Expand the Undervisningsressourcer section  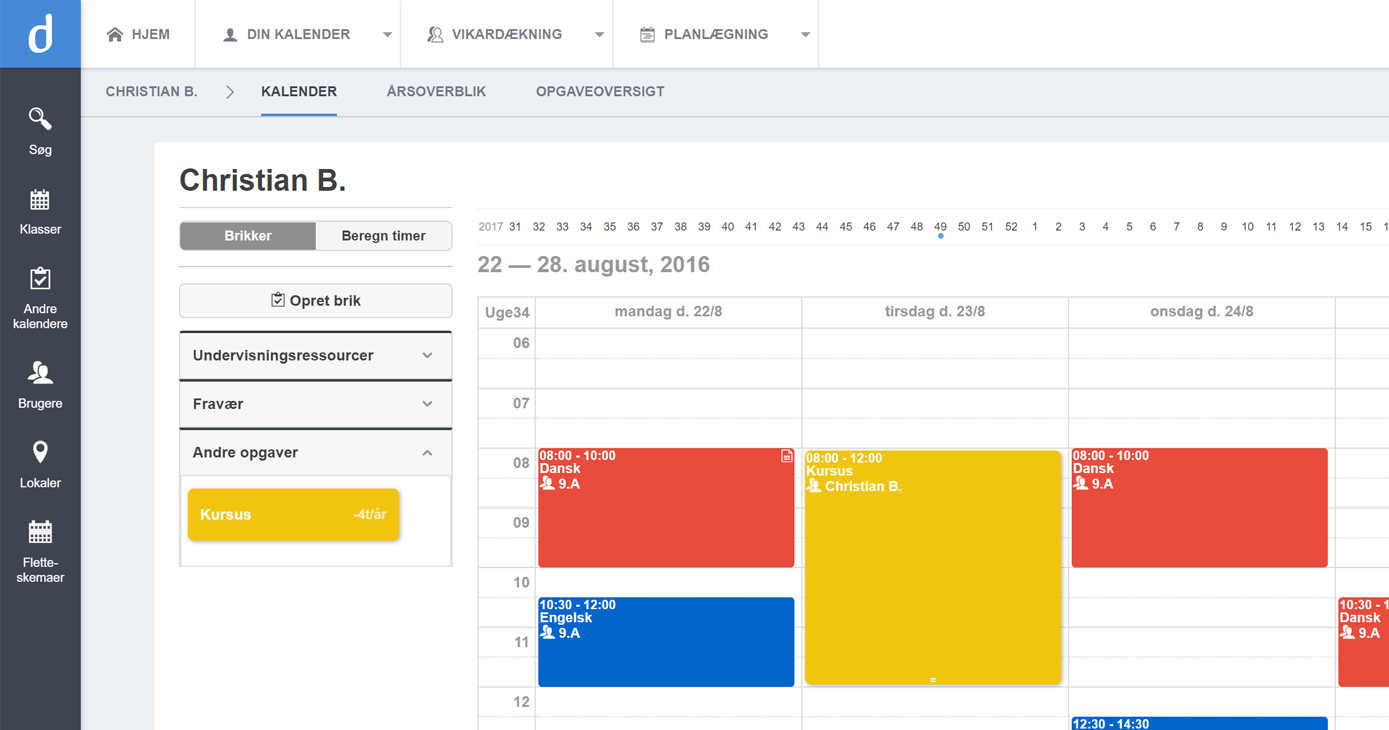[x=316, y=355]
